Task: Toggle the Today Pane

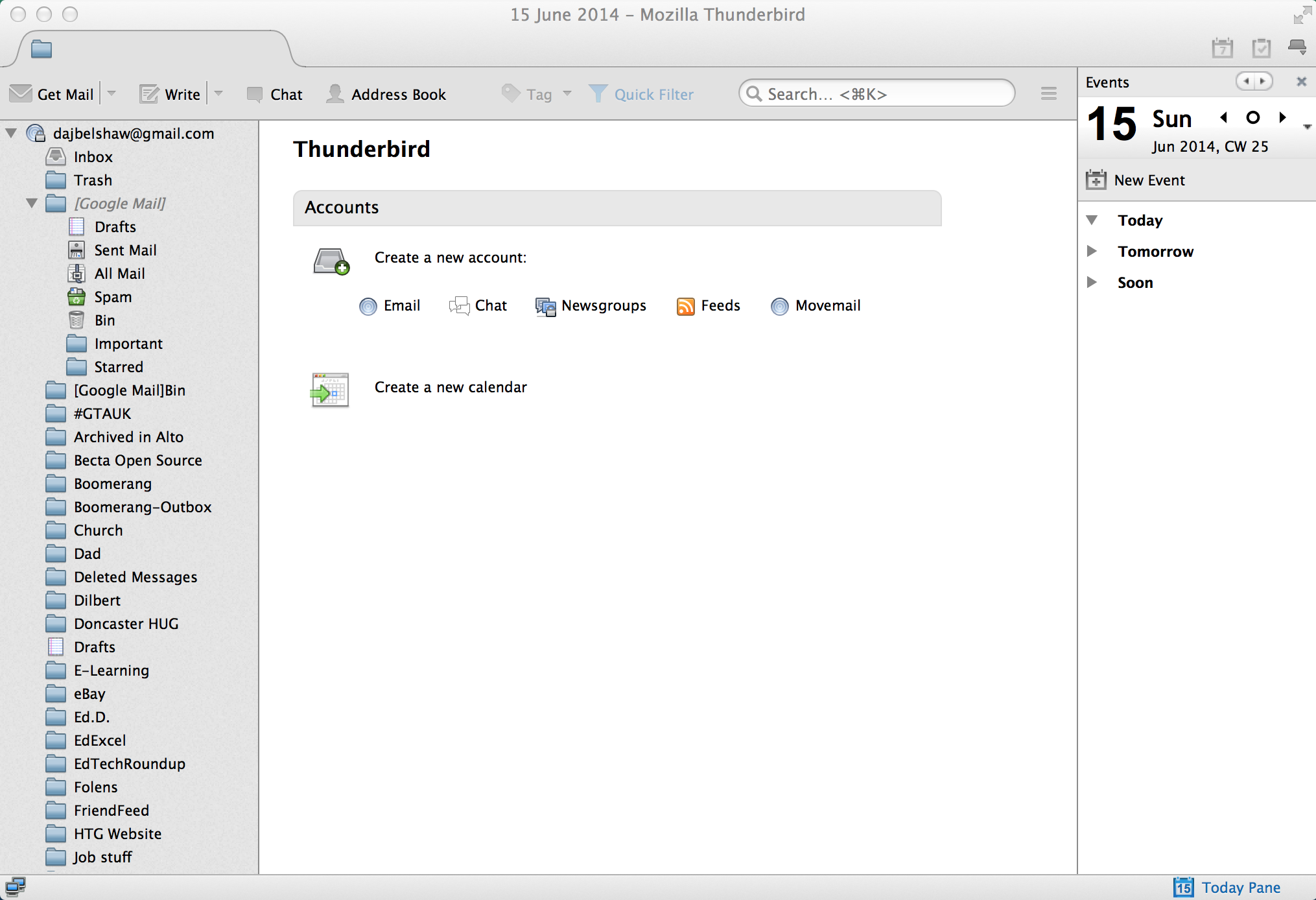Action: click(x=1227, y=887)
